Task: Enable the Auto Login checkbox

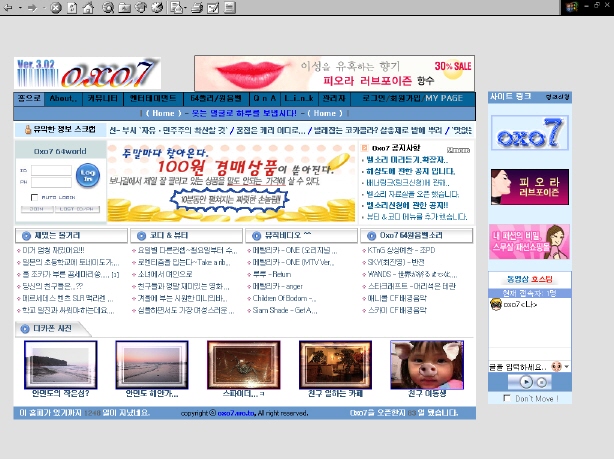Action: tap(36, 198)
